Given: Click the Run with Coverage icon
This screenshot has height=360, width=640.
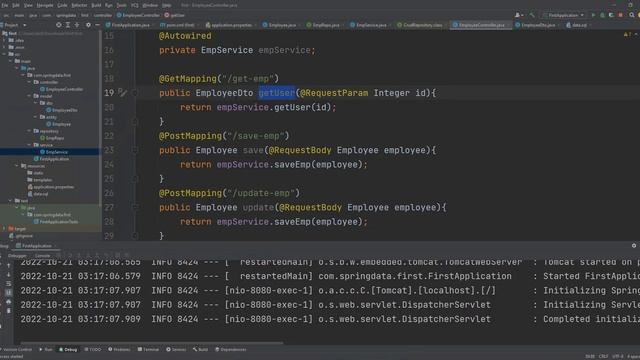Looking at the screenshot, I should click(x=611, y=15).
